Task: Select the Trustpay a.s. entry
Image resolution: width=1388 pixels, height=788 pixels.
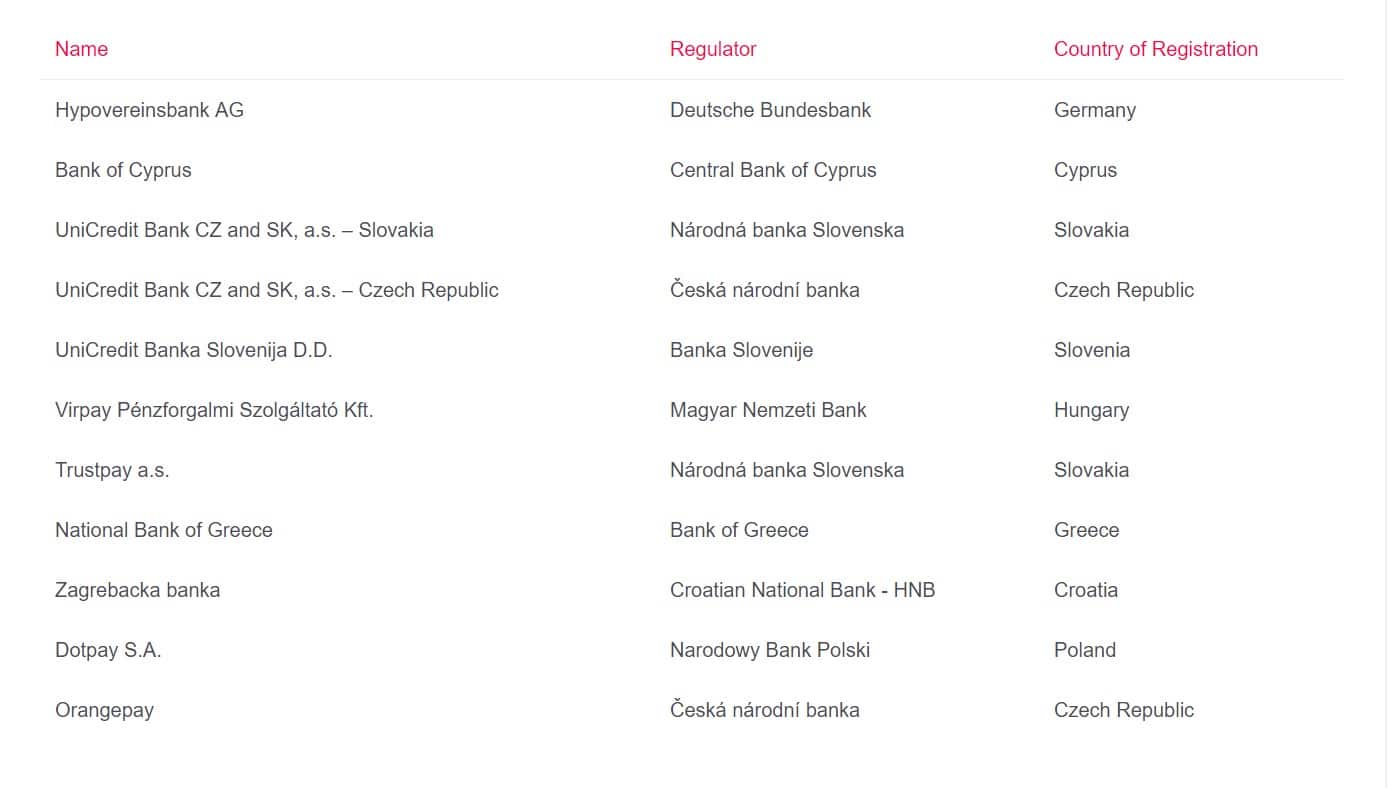Action: pyautogui.click(x=112, y=470)
